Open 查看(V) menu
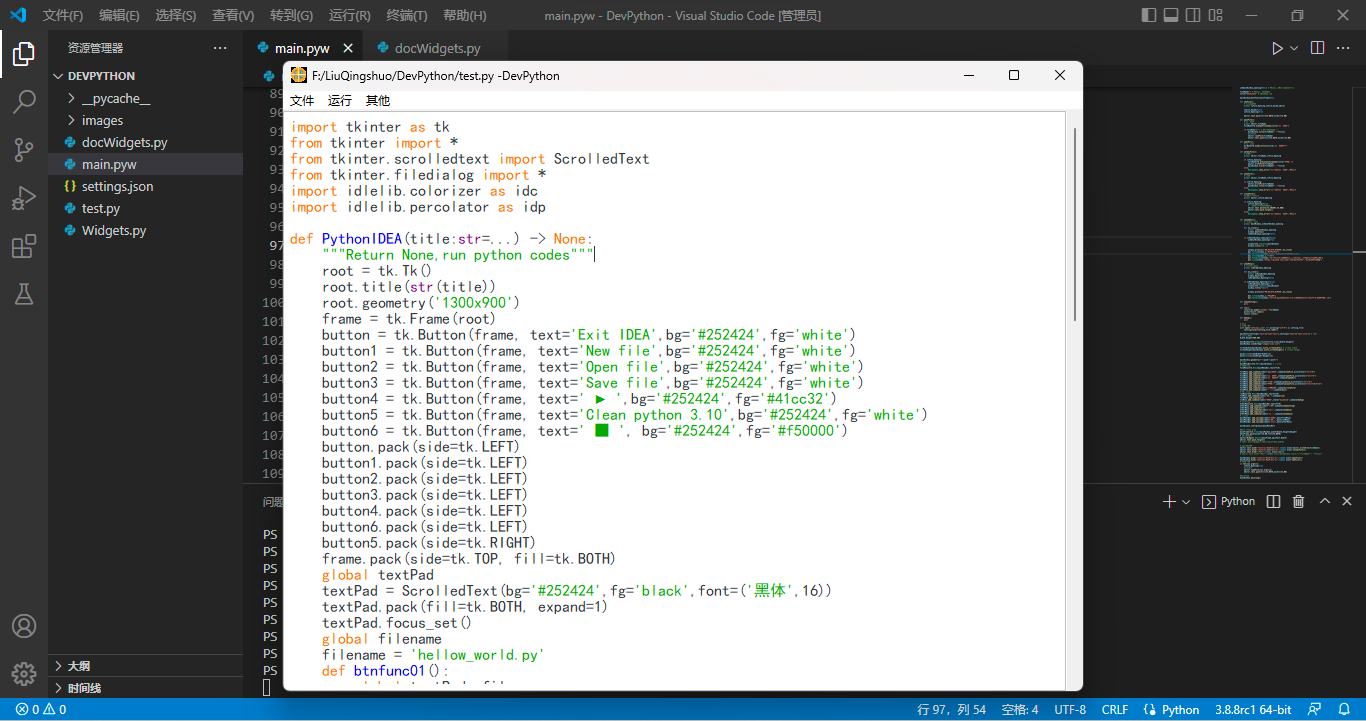1366x721 pixels. 233,16
